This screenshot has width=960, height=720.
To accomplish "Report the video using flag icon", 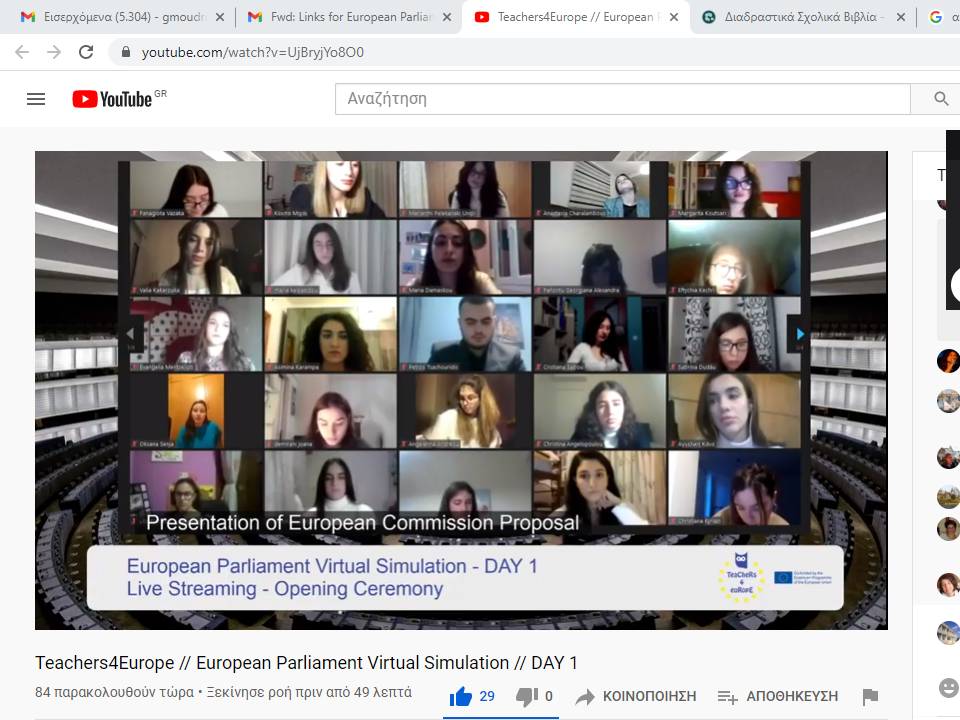I will [x=870, y=697].
